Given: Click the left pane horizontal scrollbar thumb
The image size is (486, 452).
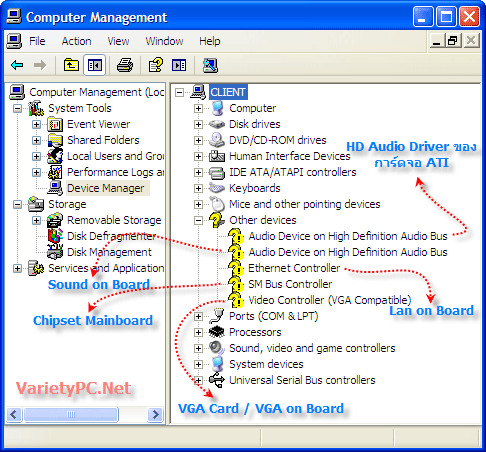Looking at the screenshot, I should 71,415.
